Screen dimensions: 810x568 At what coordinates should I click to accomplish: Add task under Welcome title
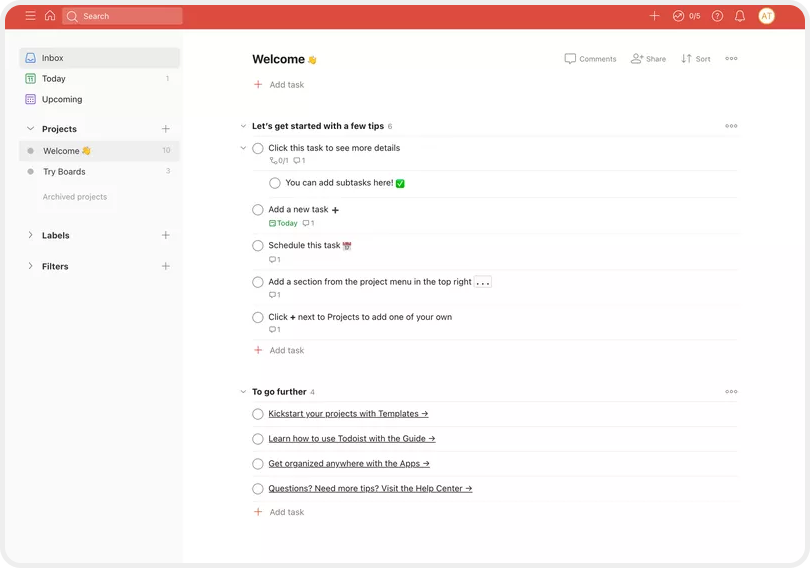point(279,85)
